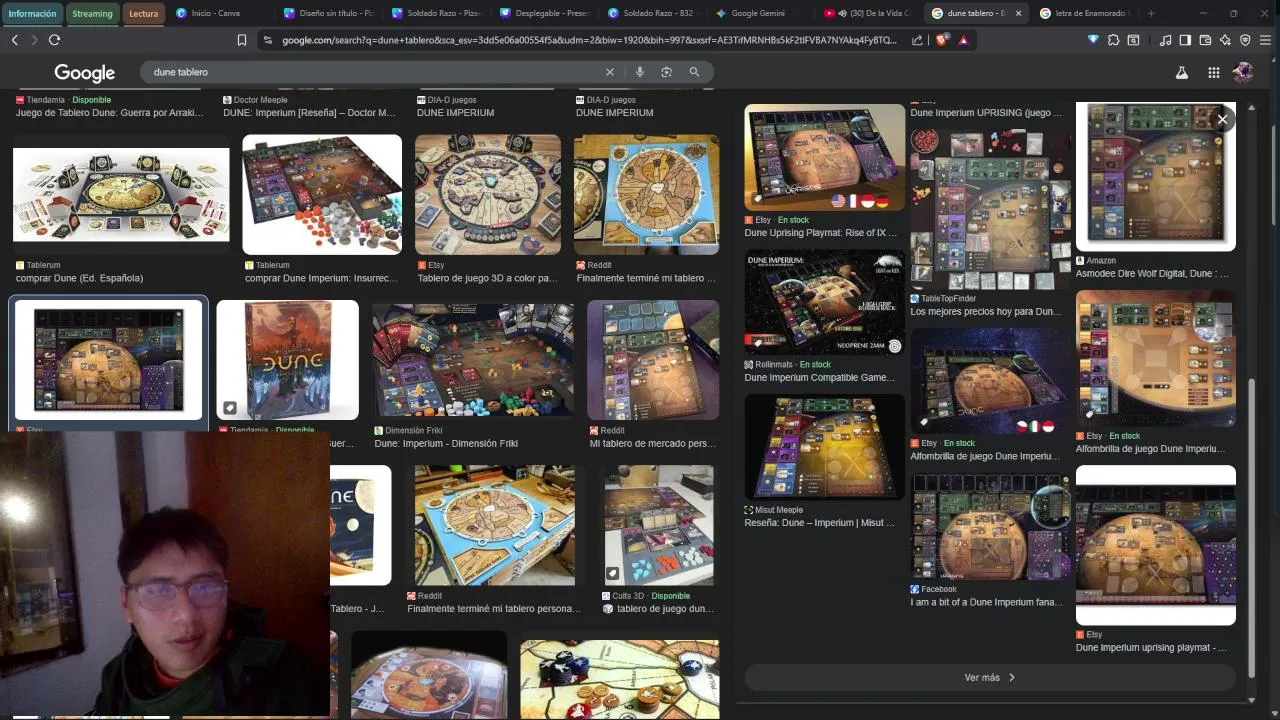1280x720 pixels.
Task: Click the dune tablero search input field
Action: tap(370, 72)
